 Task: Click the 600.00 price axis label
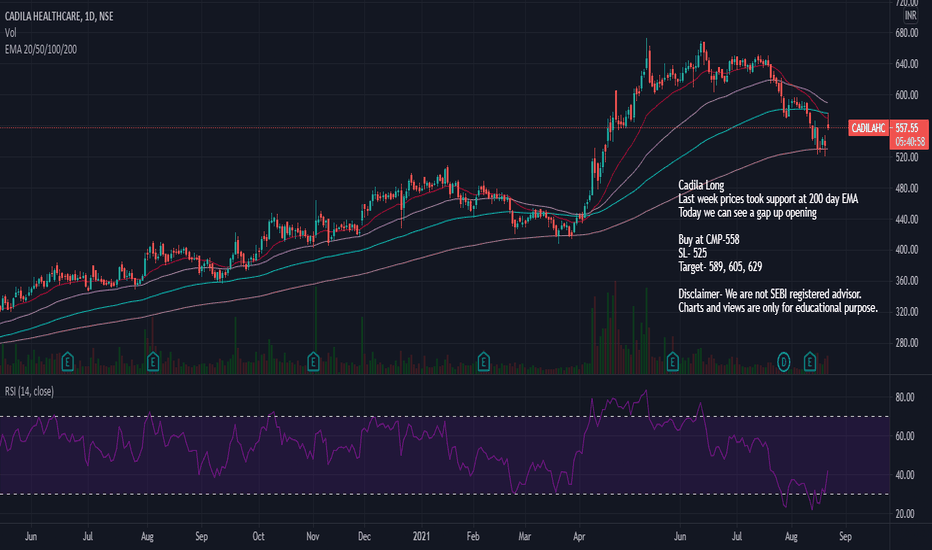click(906, 95)
